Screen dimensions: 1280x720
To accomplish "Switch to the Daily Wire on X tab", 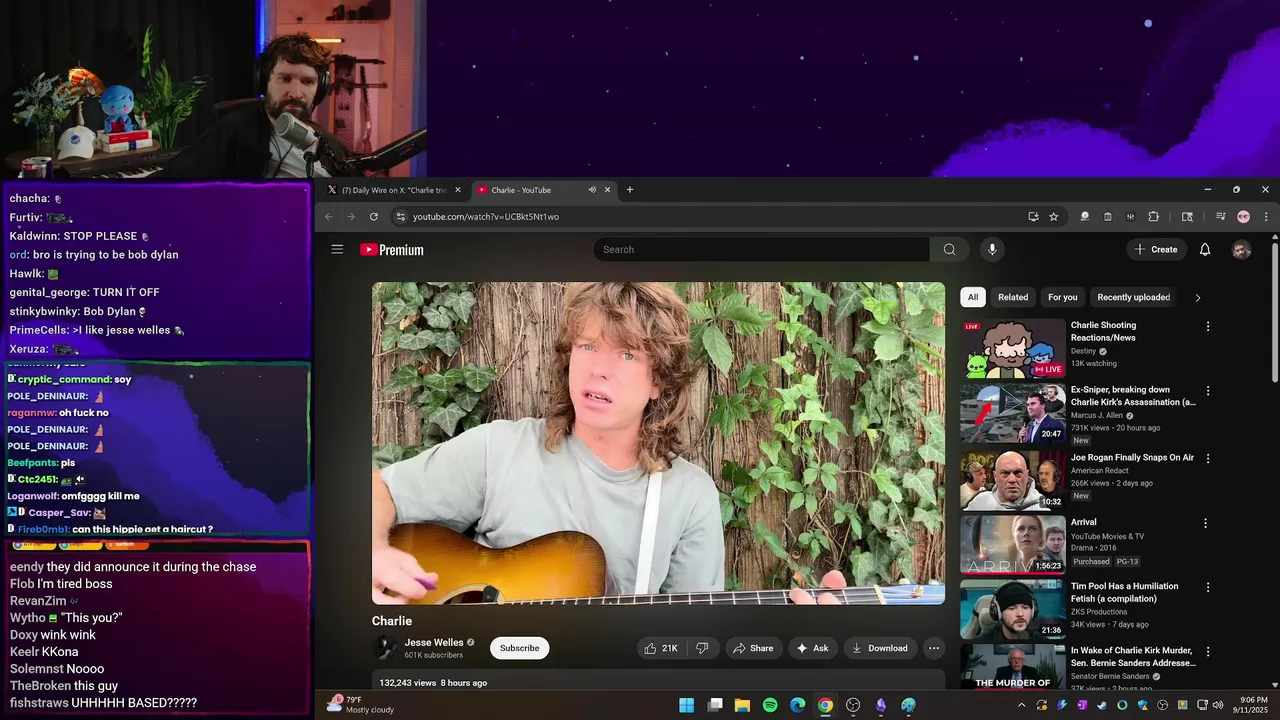I will click(395, 190).
